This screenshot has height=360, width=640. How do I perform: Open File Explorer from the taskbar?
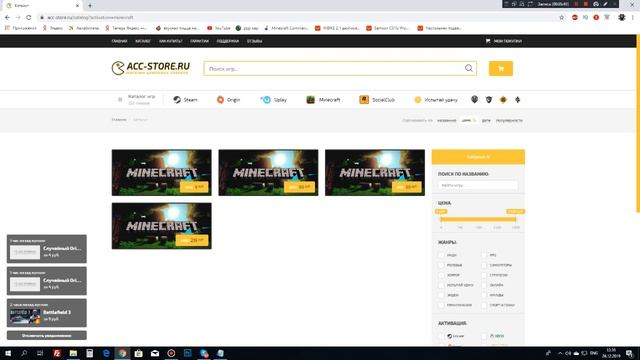73,353
